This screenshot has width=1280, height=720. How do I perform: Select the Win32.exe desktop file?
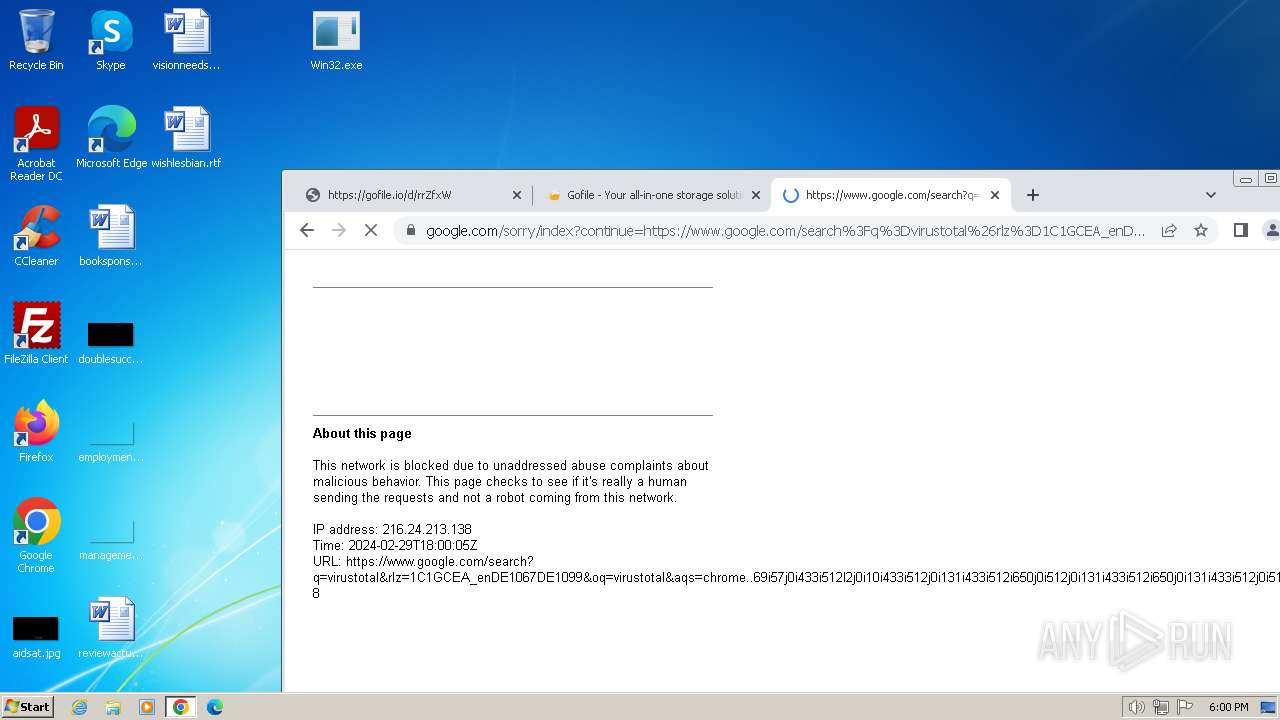click(336, 40)
